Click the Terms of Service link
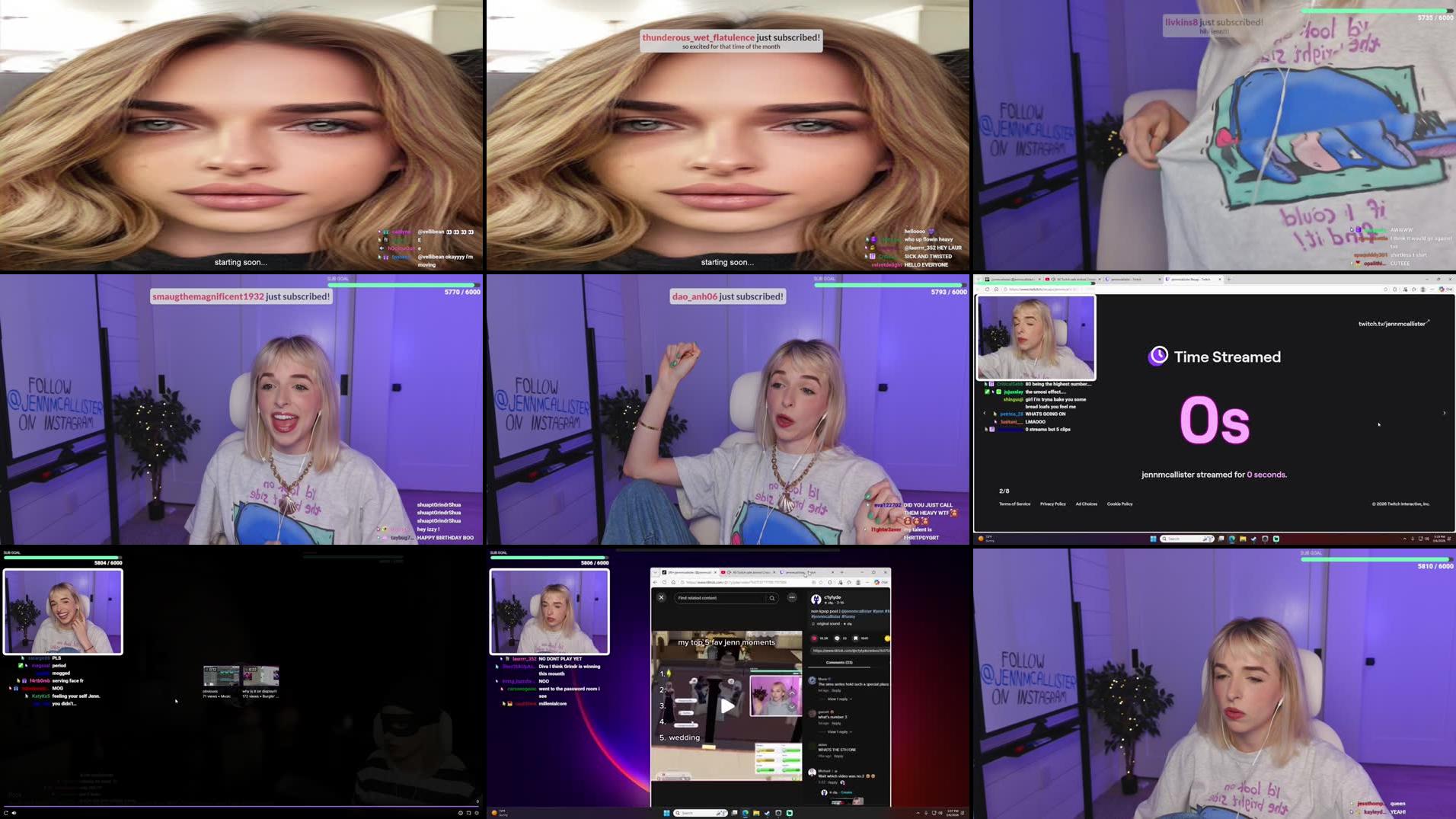Image resolution: width=1456 pixels, height=819 pixels. coord(1014,504)
